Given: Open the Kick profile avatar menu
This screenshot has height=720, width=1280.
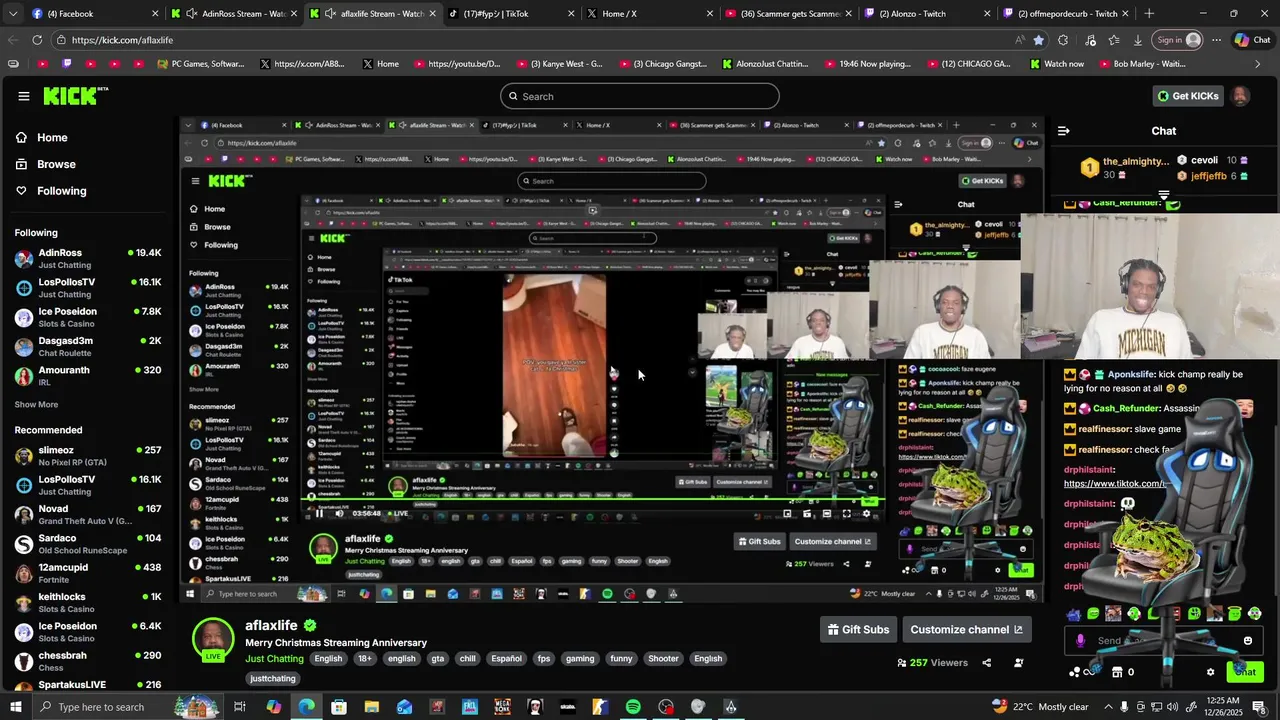Looking at the screenshot, I should coord(1240,96).
